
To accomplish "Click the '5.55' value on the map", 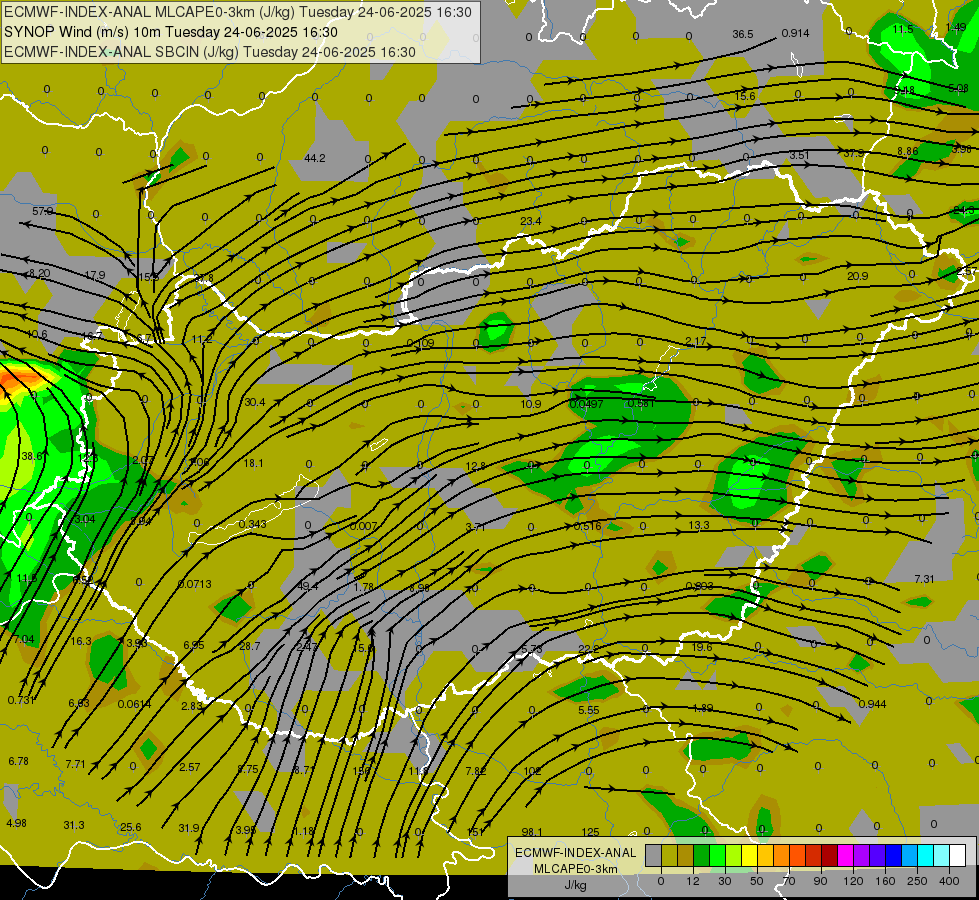I will [589, 710].
